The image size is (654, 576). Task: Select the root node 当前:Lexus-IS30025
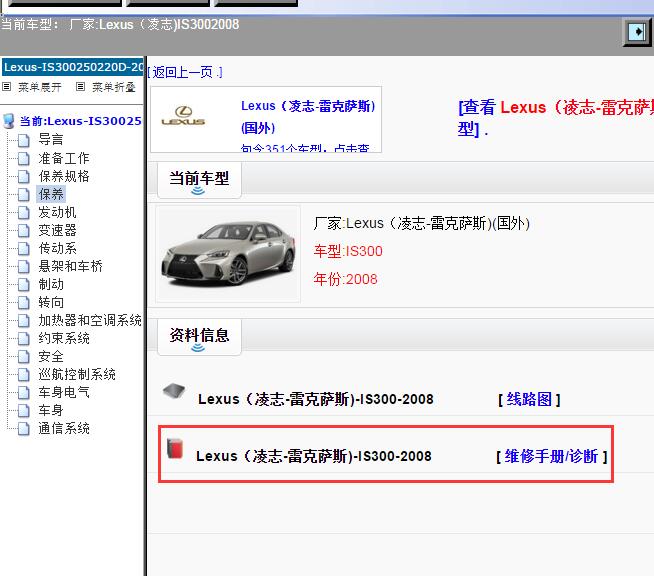click(x=80, y=121)
